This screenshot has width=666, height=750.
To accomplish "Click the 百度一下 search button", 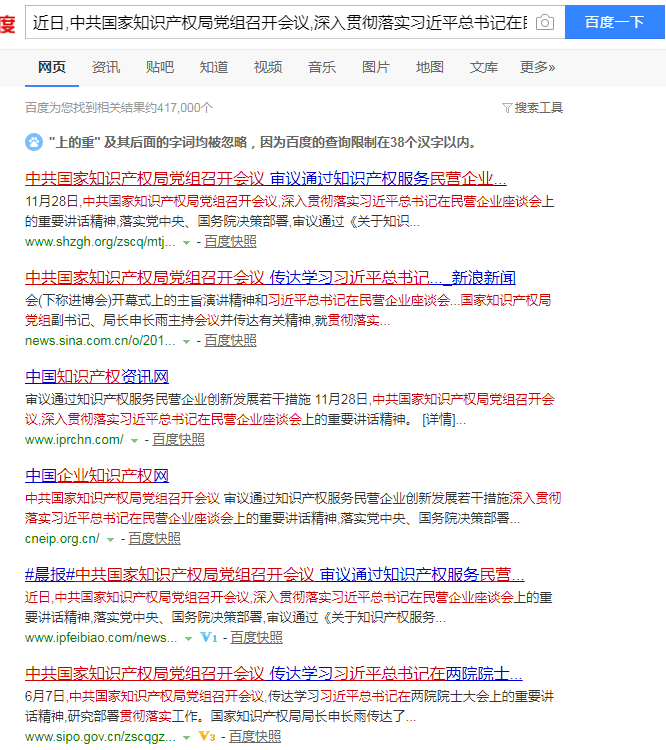I will pos(615,22).
